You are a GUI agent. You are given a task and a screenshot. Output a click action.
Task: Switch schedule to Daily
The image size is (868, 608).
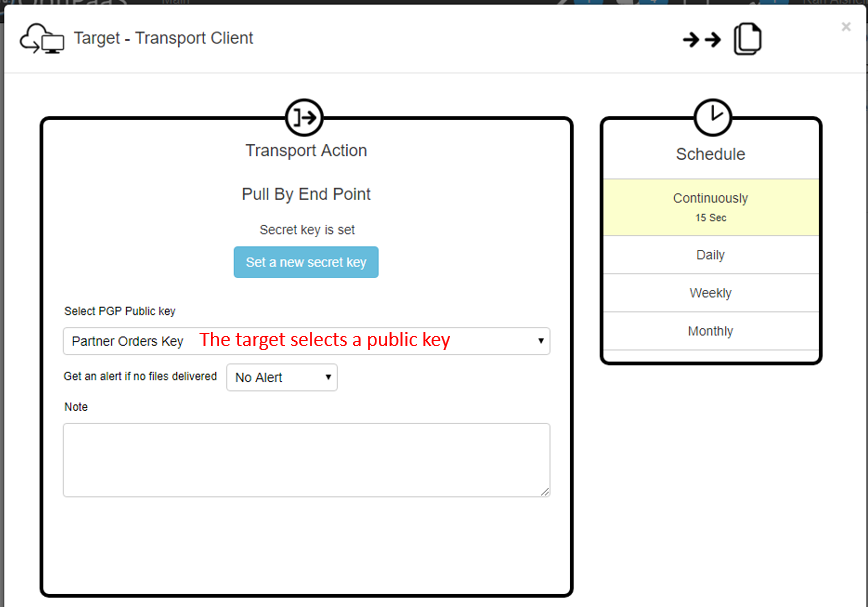click(x=710, y=255)
